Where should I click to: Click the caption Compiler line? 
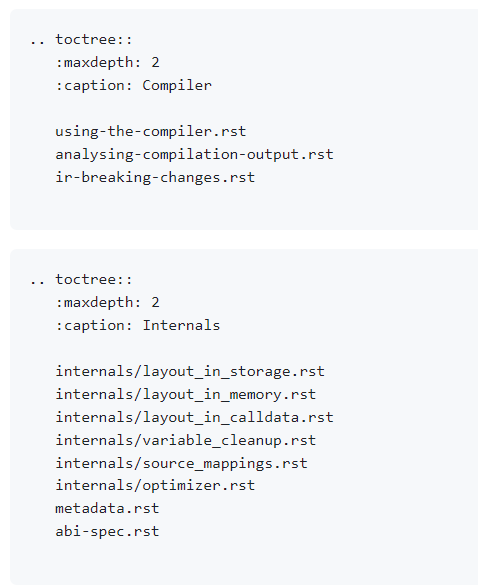(133, 86)
